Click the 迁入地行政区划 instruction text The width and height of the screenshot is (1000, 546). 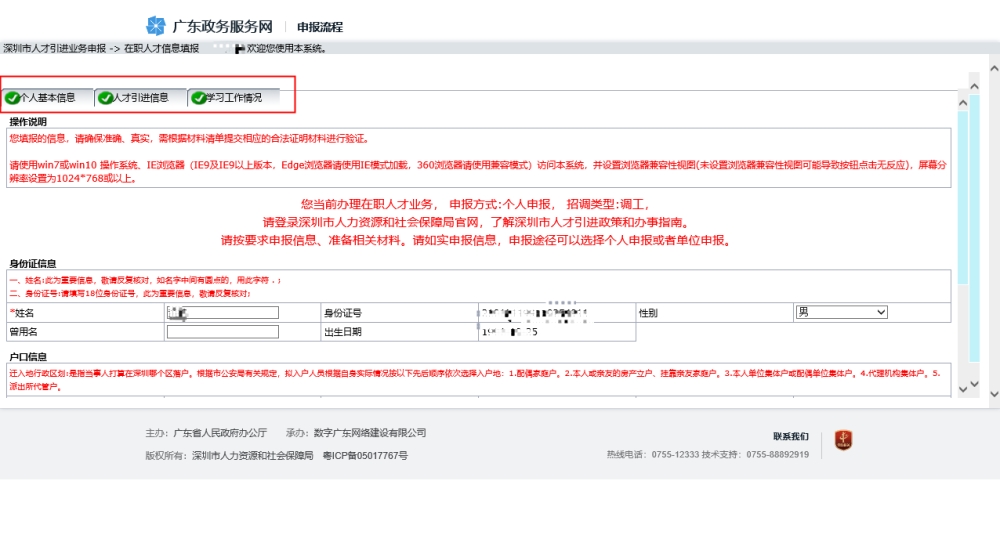(475, 380)
